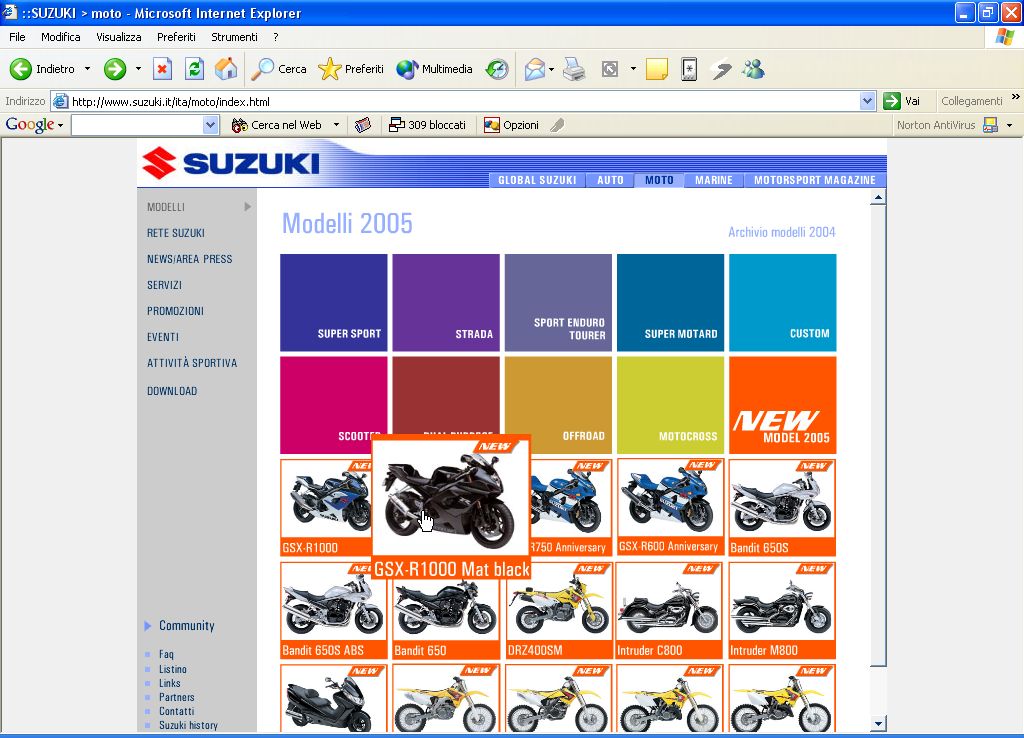Open the Forward button history dropdown arrow
The image size is (1024, 738).
coord(138,69)
